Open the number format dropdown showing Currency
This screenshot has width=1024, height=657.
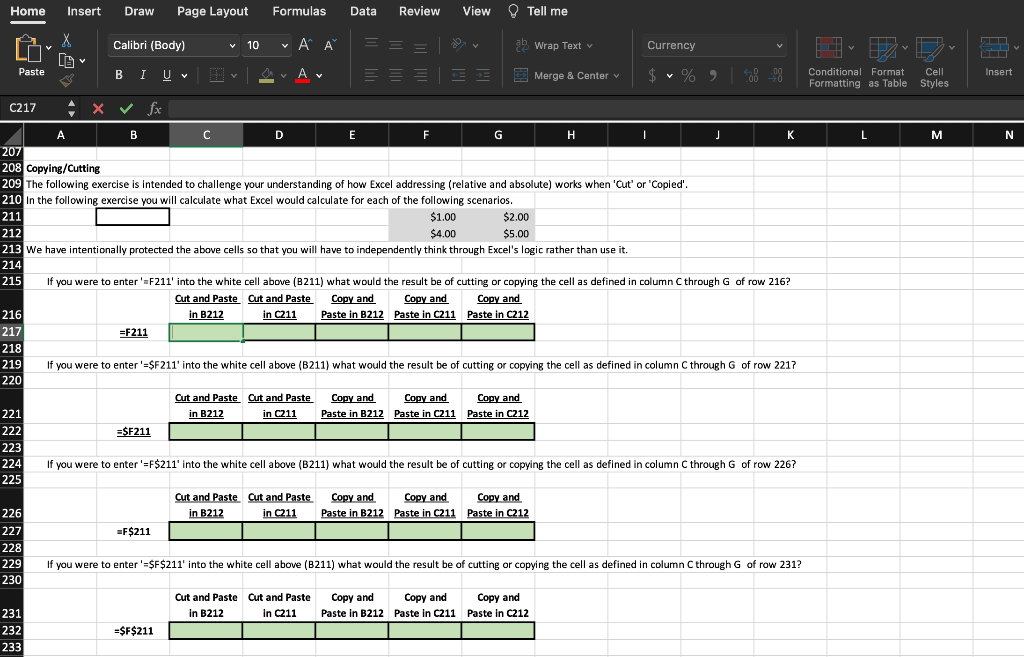coord(712,45)
